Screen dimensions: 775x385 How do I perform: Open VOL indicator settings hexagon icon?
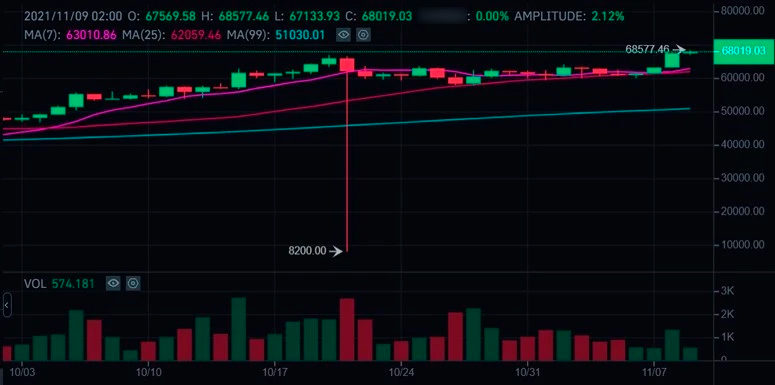click(x=133, y=283)
